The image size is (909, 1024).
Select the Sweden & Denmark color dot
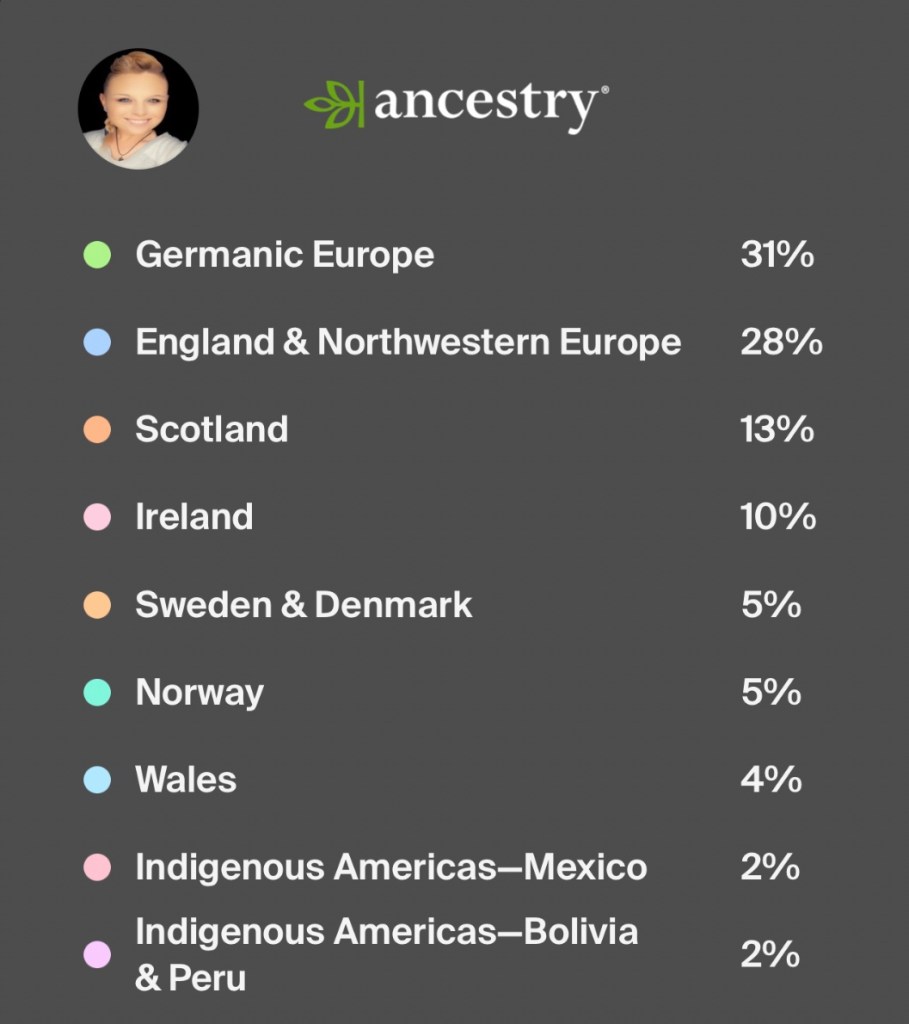point(97,605)
